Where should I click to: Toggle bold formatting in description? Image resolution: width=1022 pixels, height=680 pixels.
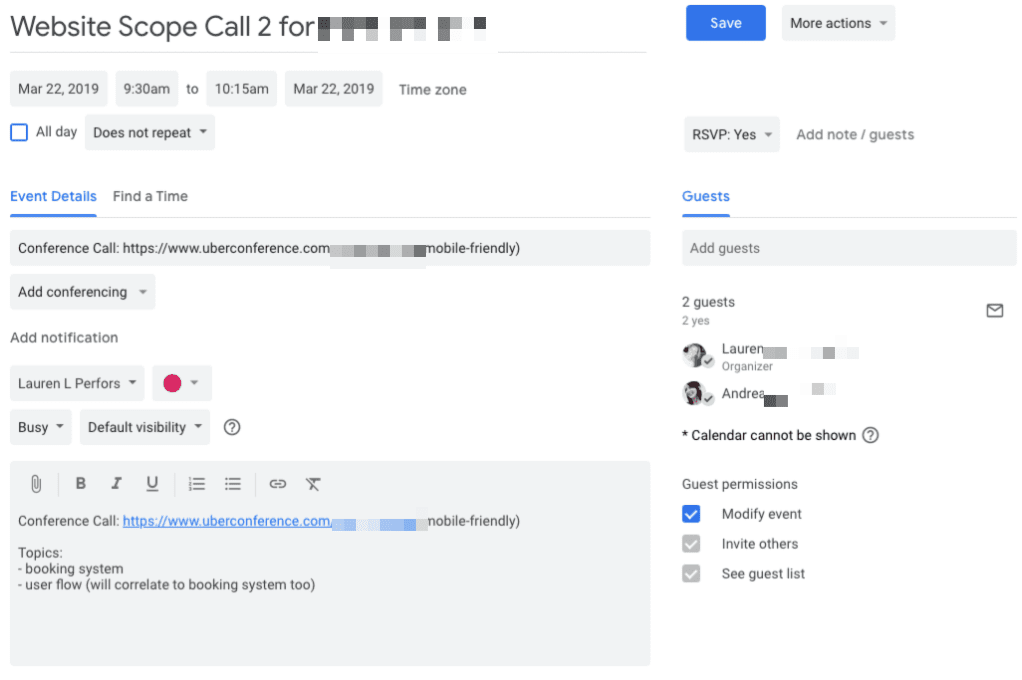point(81,484)
